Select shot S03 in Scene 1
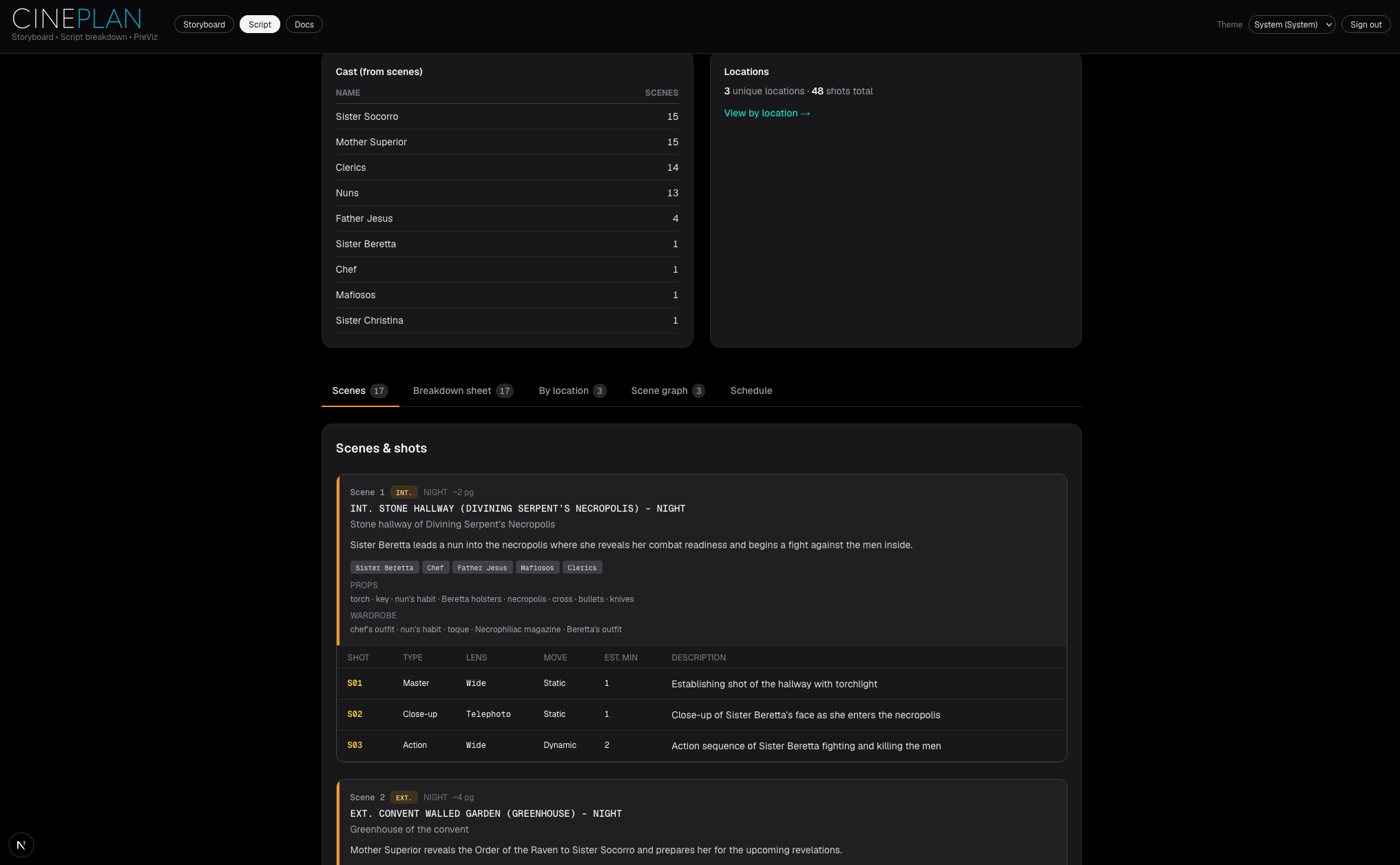The width and height of the screenshot is (1400, 865). [355, 745]
